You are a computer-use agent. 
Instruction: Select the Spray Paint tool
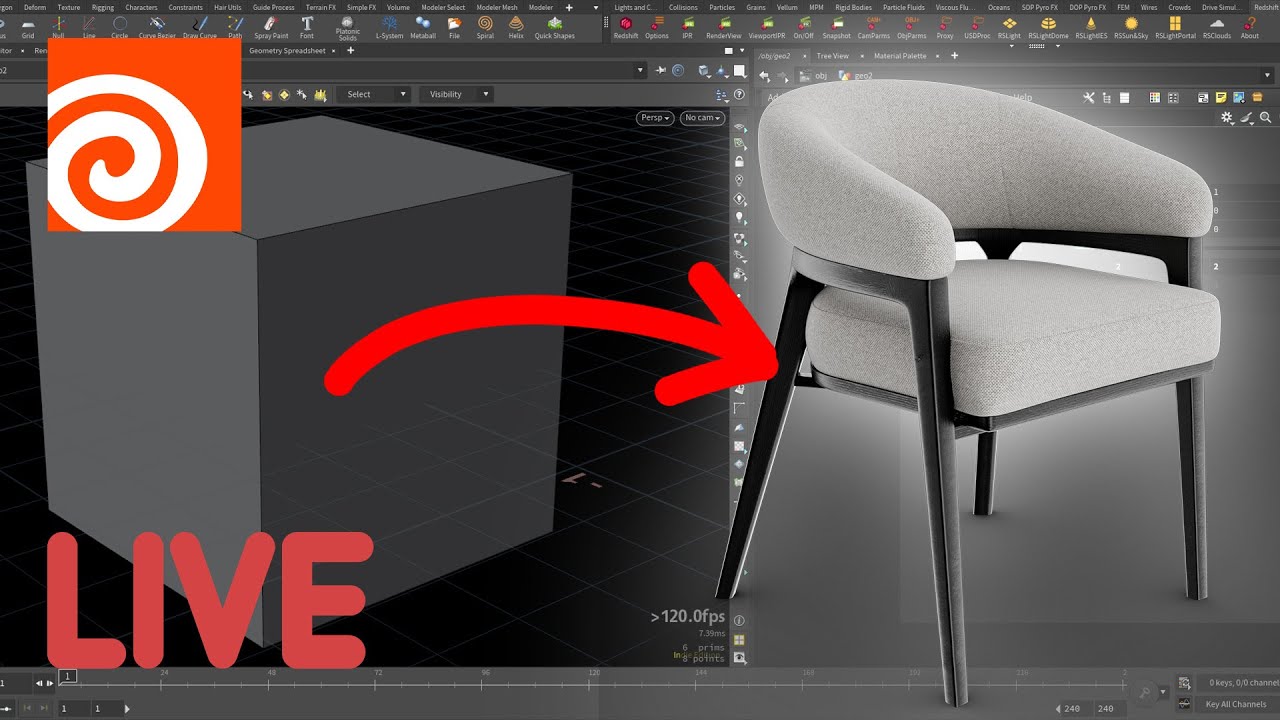271,27
